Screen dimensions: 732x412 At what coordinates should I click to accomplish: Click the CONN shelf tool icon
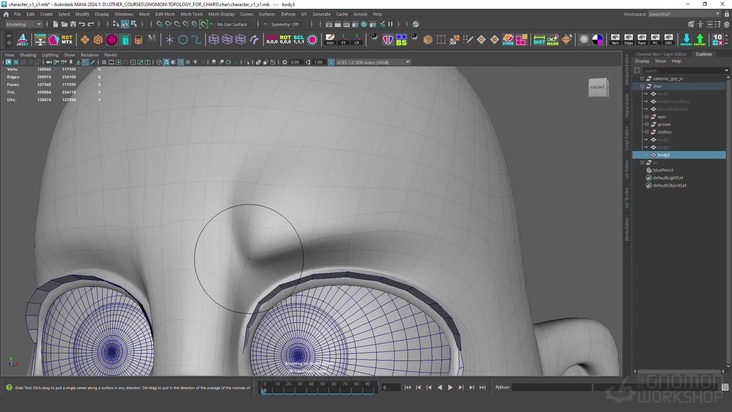[x=508, y=39]
